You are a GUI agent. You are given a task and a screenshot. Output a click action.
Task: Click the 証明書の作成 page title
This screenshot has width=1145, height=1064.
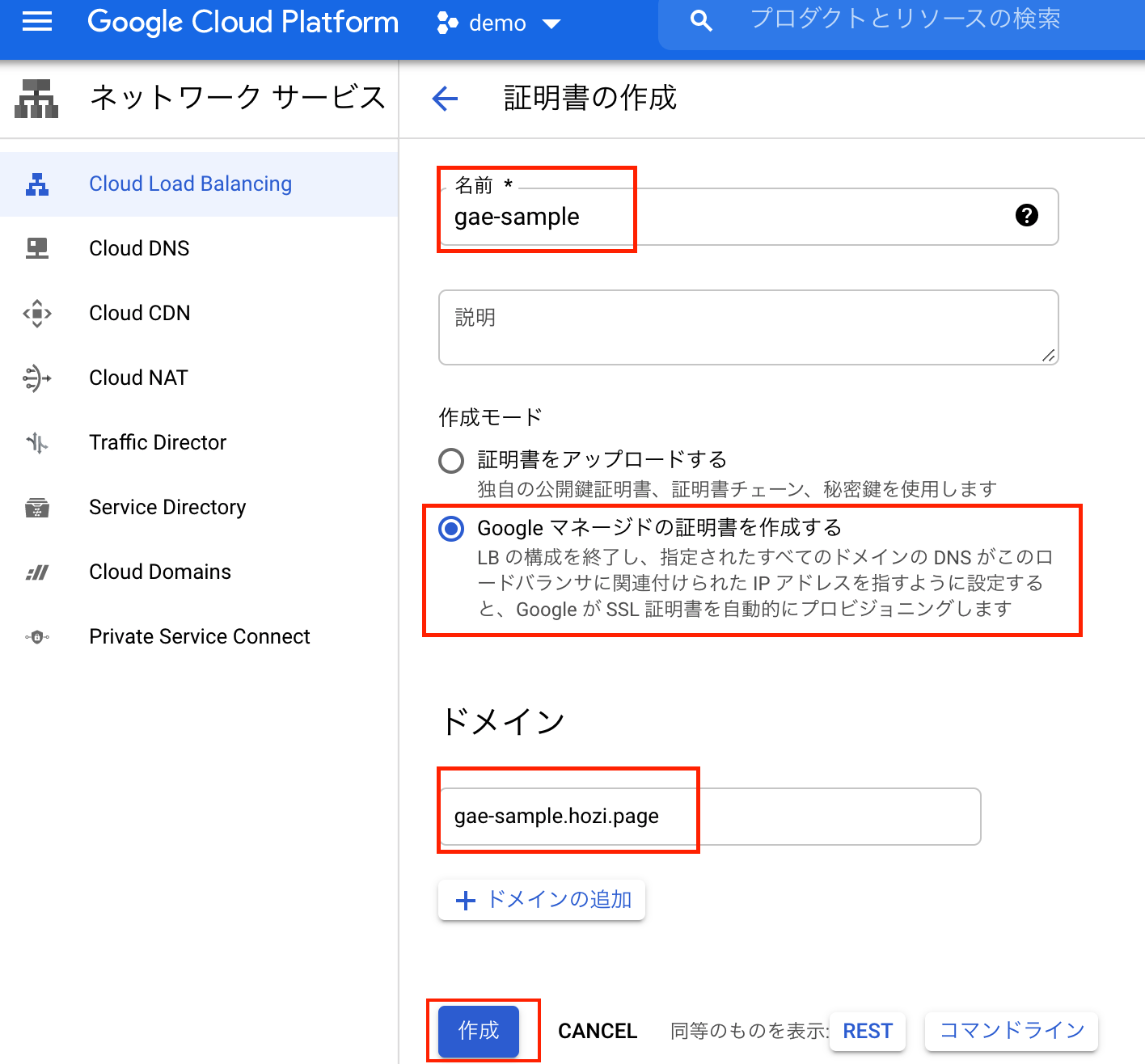tap(590, 98)
